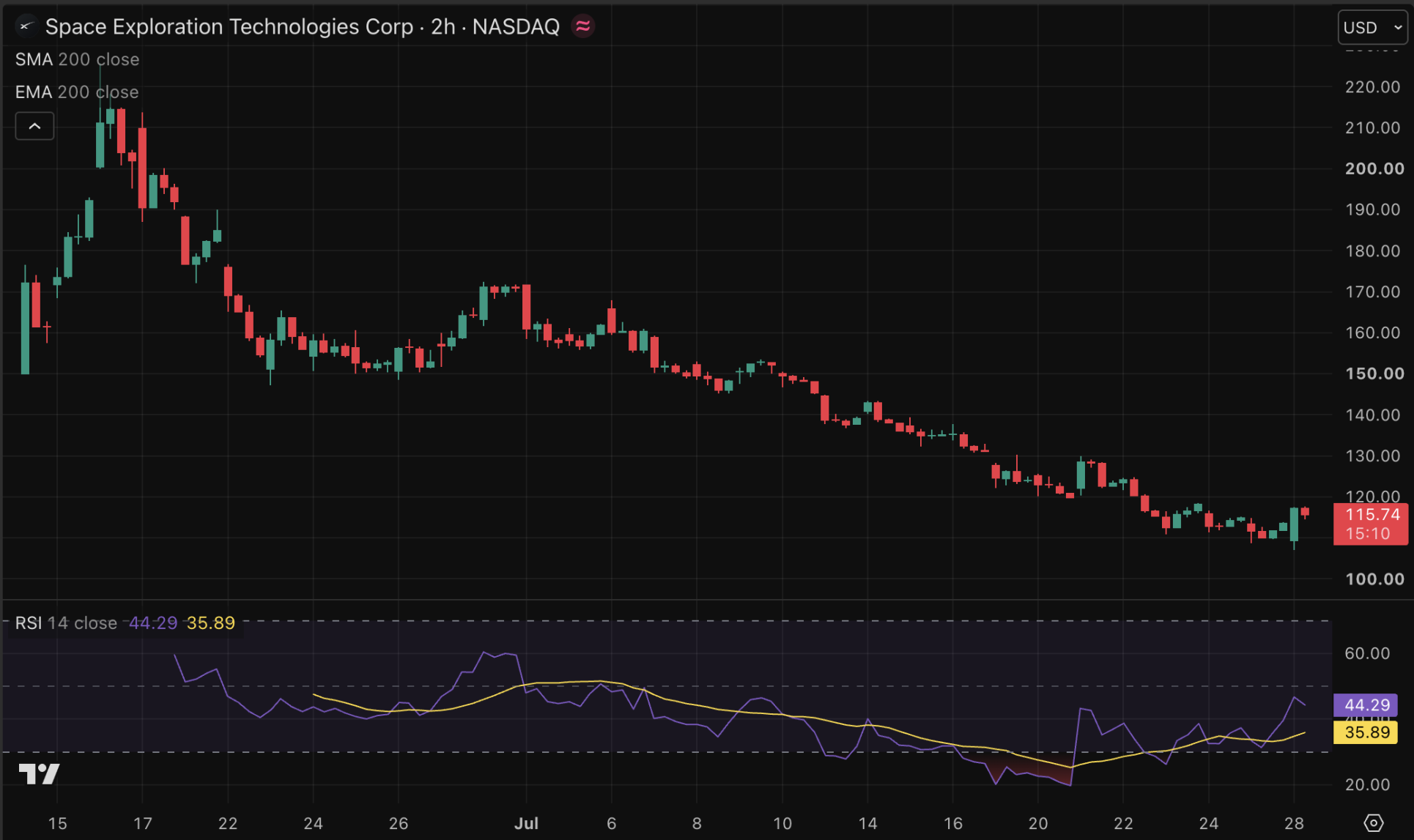The image size is (1414, 840).
Task: Click the 150.00 price axis label
Action: (1374, 374)
